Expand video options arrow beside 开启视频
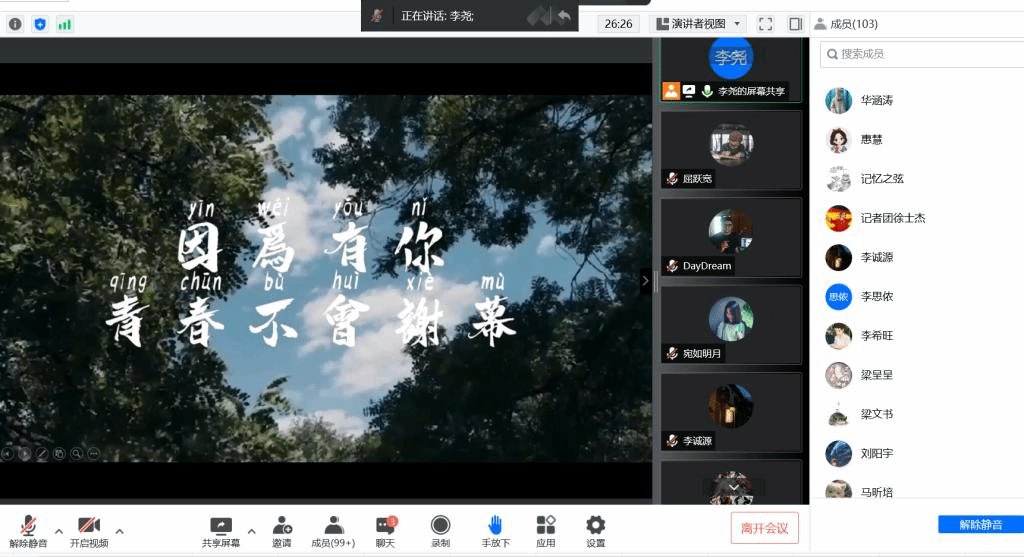The image size is (1024, 557). pyautogui.click(x=120, y=531)
